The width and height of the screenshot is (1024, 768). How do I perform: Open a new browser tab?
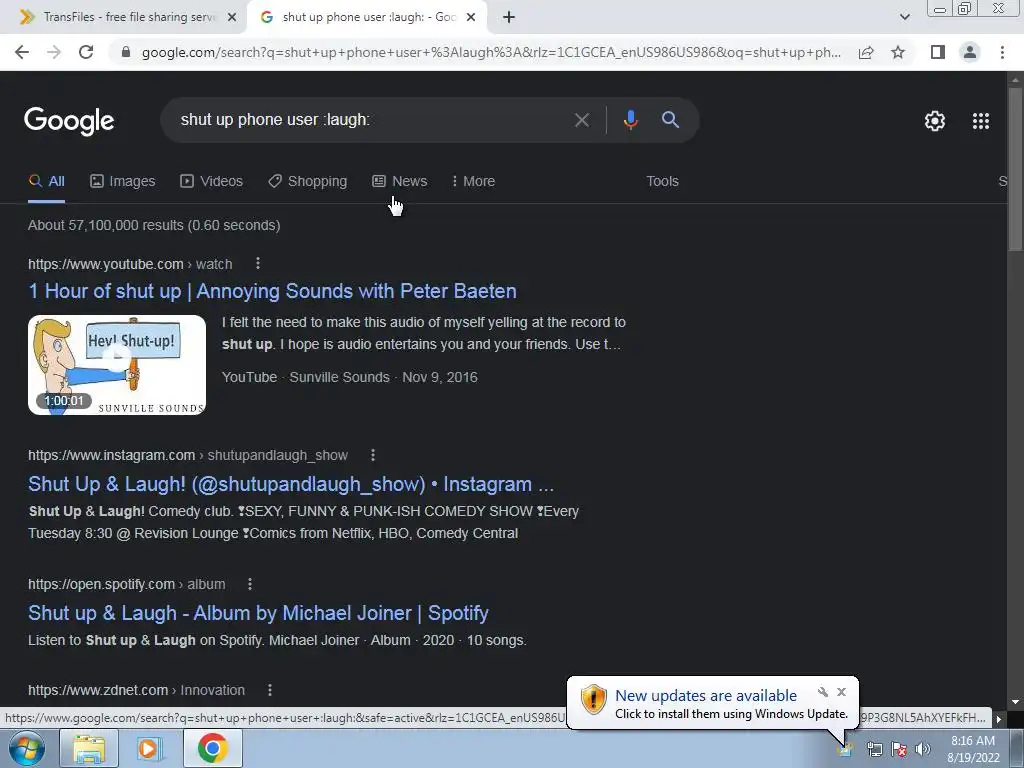pos(509,18)
